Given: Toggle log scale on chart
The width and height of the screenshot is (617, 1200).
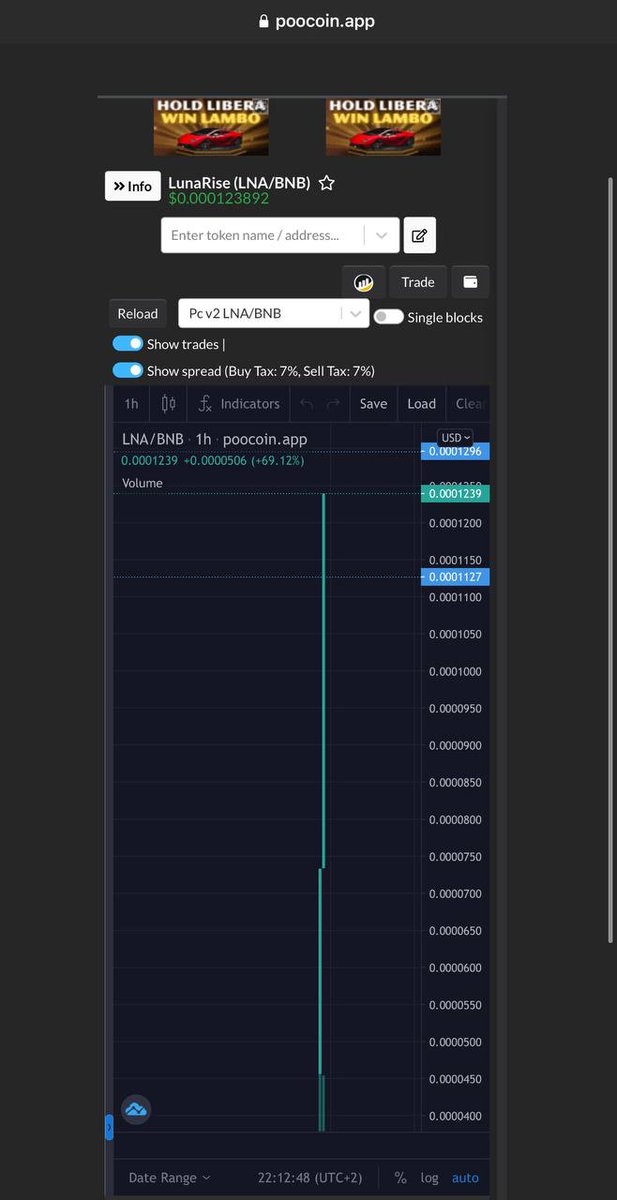Looking at the screenshot, I should [429, 1178].
